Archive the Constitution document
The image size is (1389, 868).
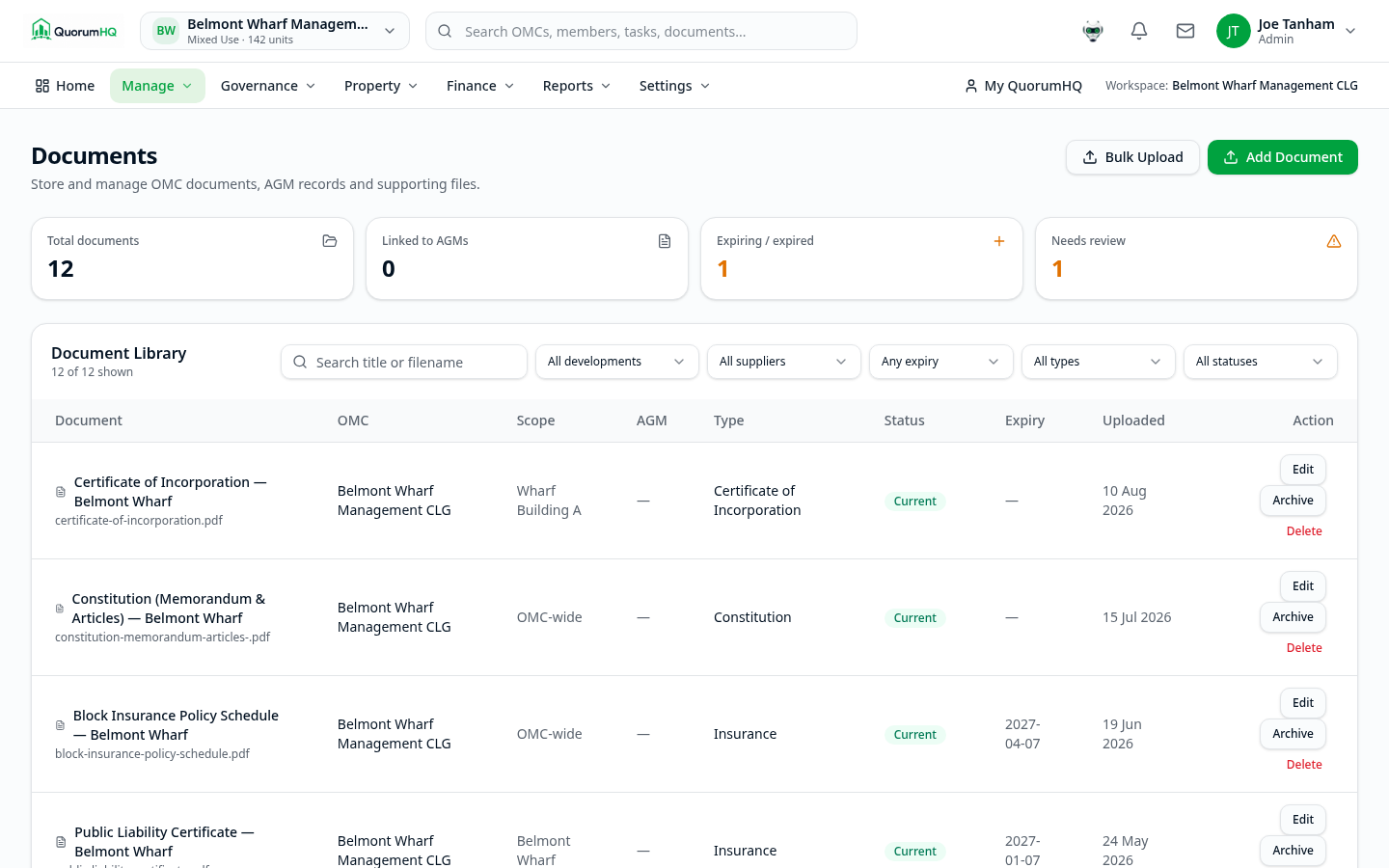[1293, 617]
